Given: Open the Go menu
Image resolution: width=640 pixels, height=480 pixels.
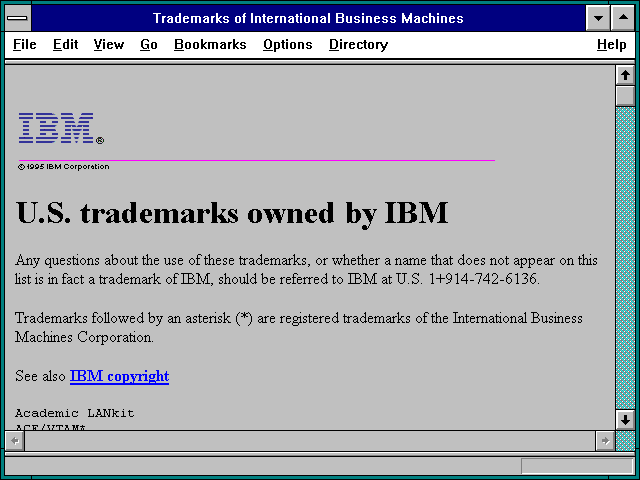Looking at the screenshot, I should point(149,44).
